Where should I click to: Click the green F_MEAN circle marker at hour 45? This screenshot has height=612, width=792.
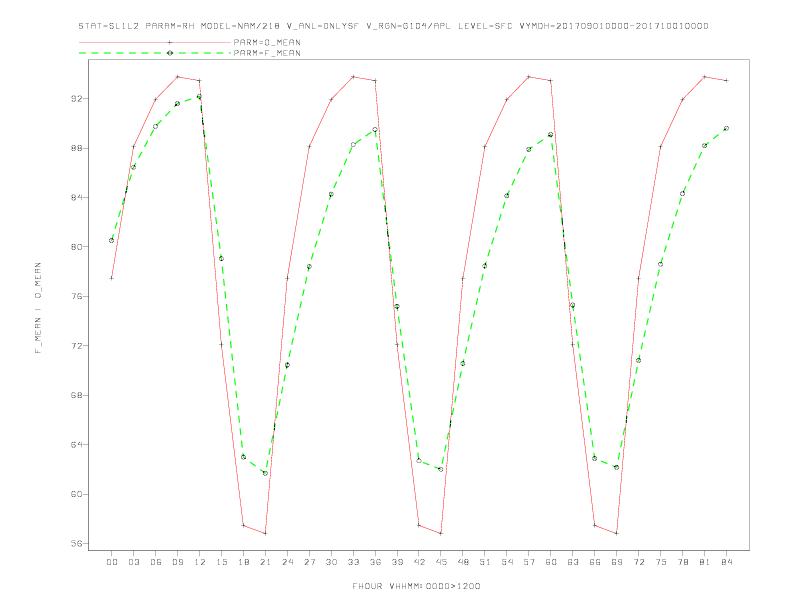point(441,470)
